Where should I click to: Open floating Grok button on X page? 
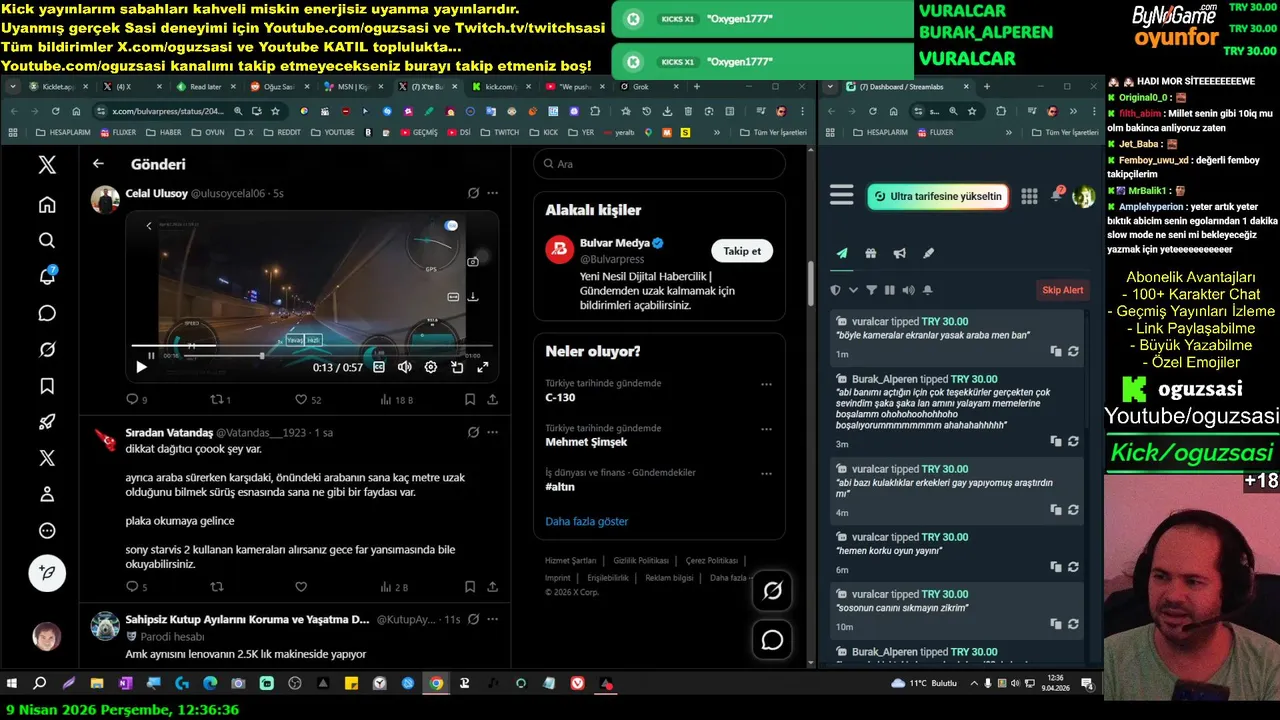[772, 591]
